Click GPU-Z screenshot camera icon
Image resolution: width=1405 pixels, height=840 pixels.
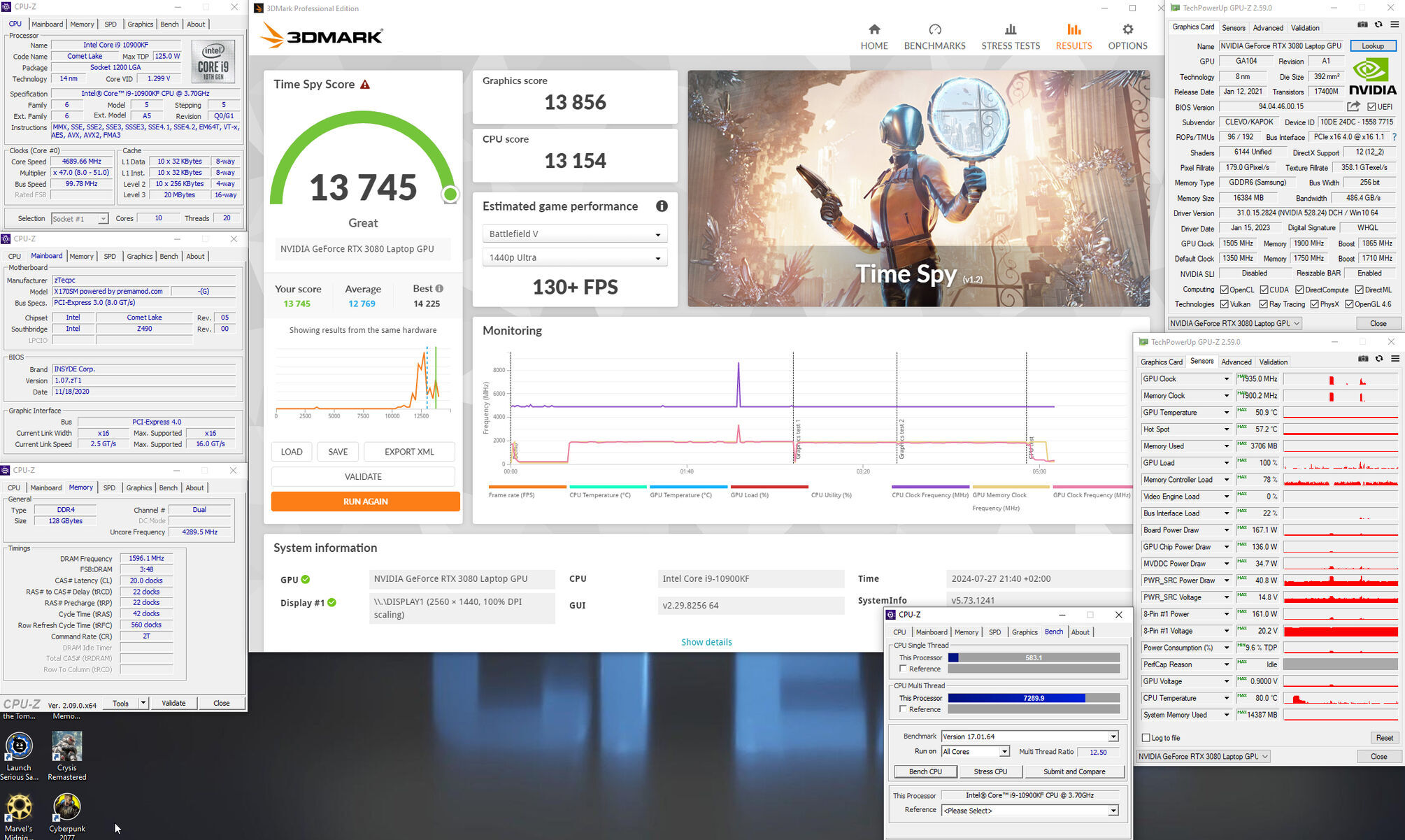tap(1362, 24)
